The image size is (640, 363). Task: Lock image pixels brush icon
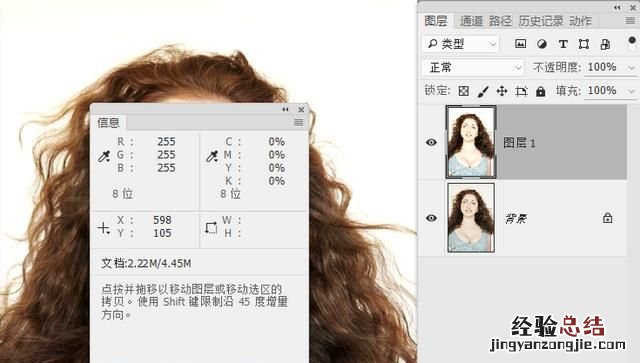[483, 91]
